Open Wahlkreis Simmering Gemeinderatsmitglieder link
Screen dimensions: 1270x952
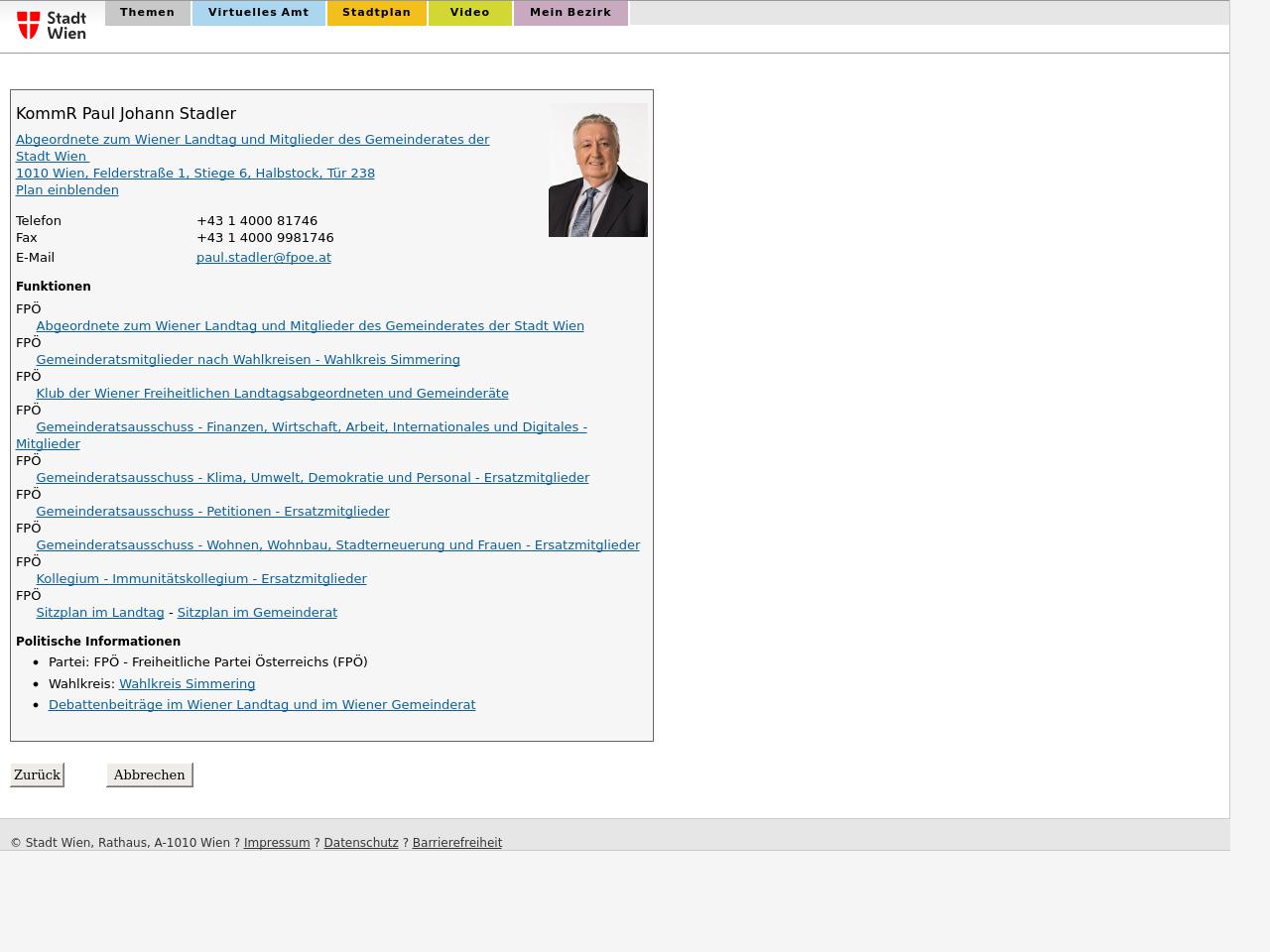coord(247,360)
